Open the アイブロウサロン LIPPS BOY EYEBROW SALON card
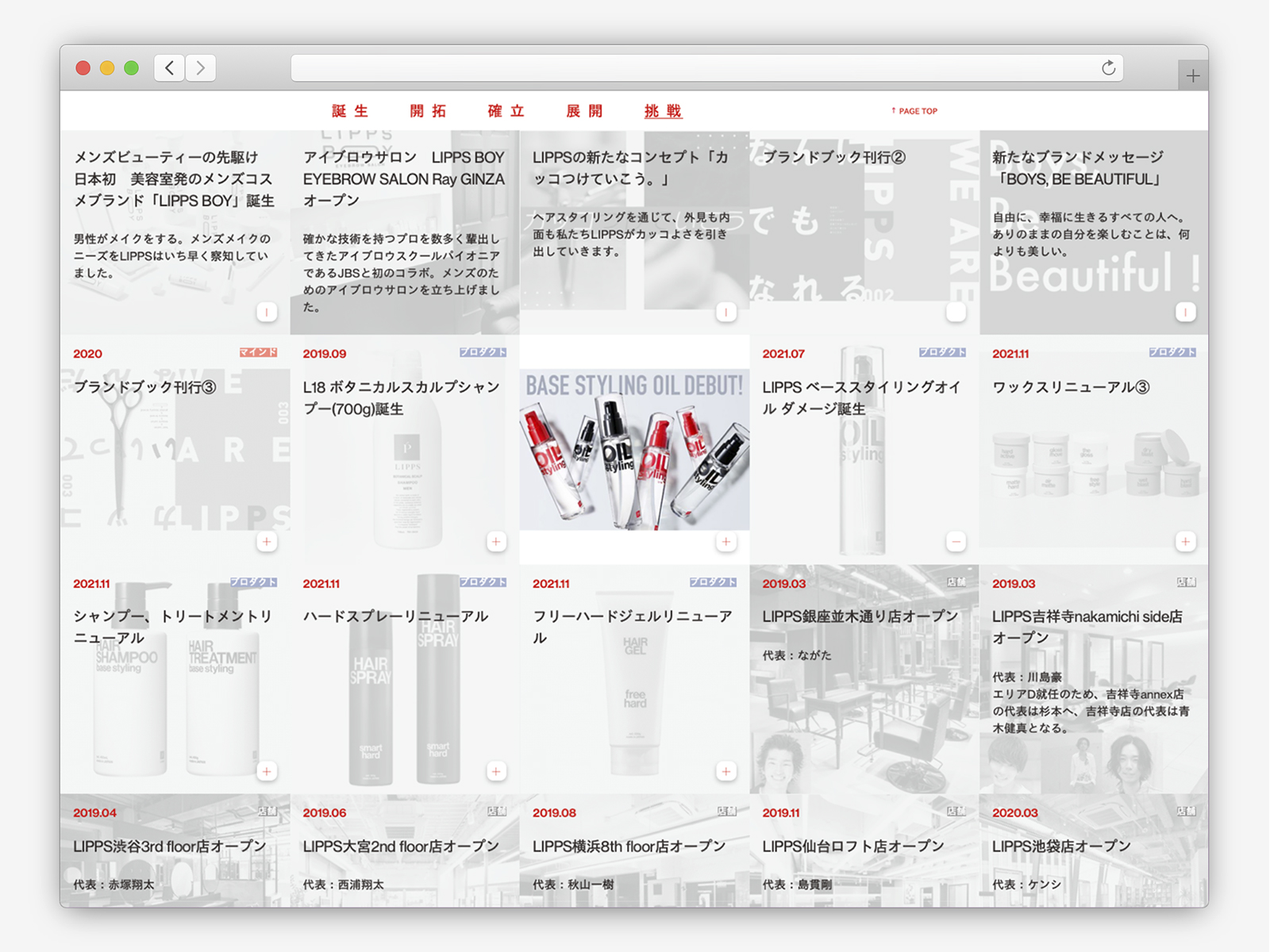The image size is (1270, 952). coord(404,232)
